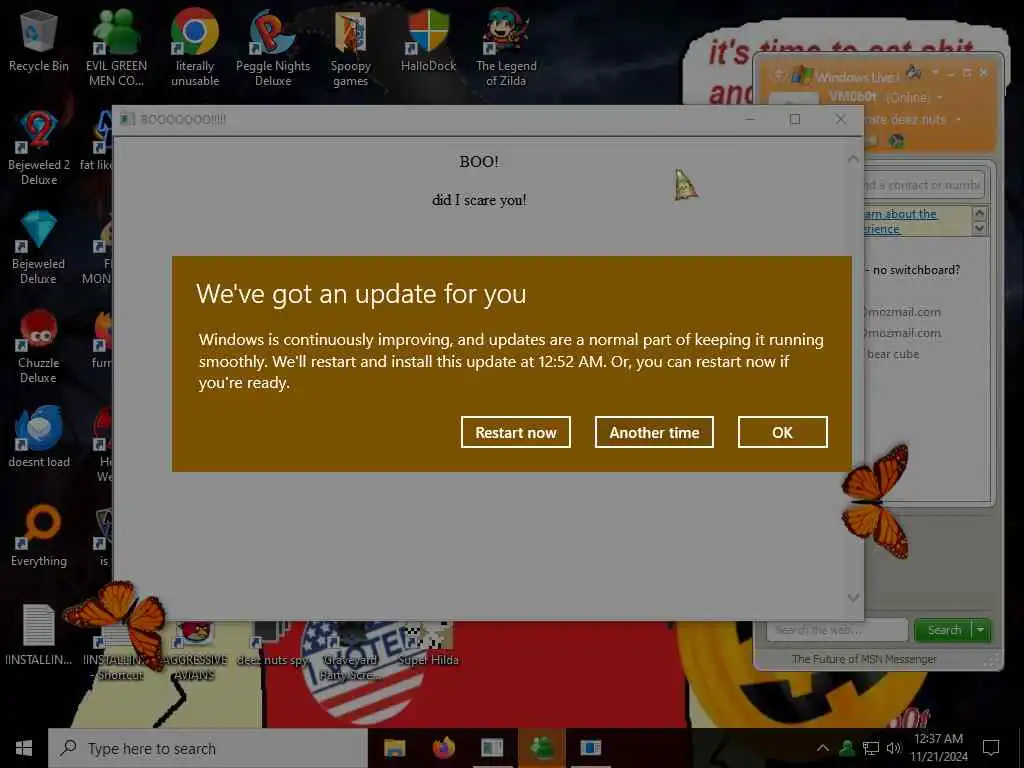Viewport: 1024px width, 768px height.
Task: Select the Everything search shortcut
Action: (x=39, y=536)
